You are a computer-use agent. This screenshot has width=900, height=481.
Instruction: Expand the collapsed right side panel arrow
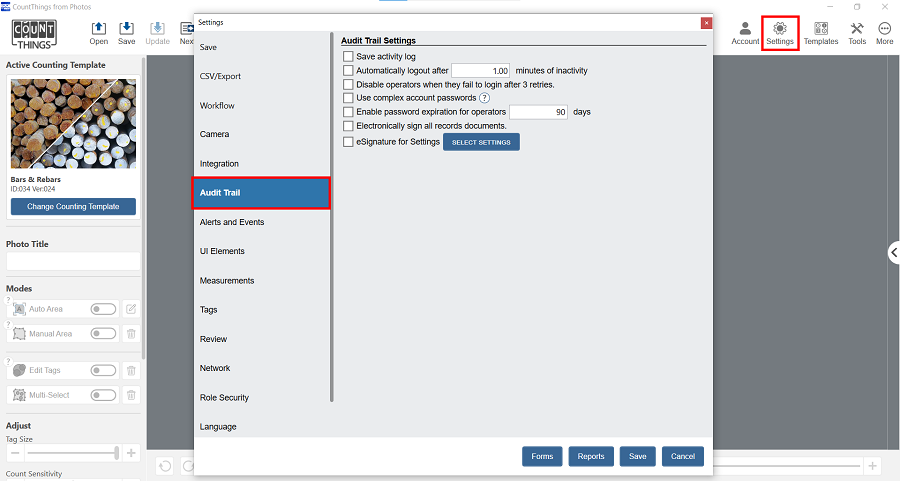pyautogui.click(x=894, y=253)
